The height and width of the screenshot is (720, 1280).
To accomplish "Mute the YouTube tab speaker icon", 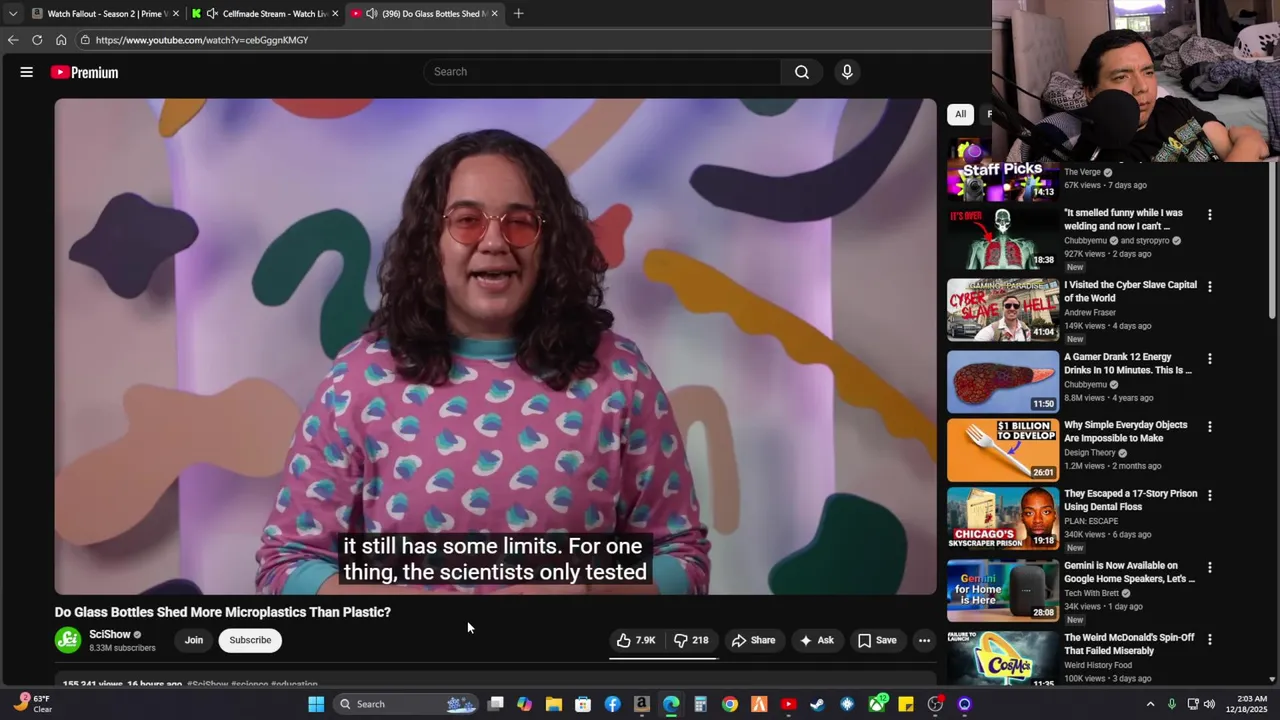I will click(372, 14).
